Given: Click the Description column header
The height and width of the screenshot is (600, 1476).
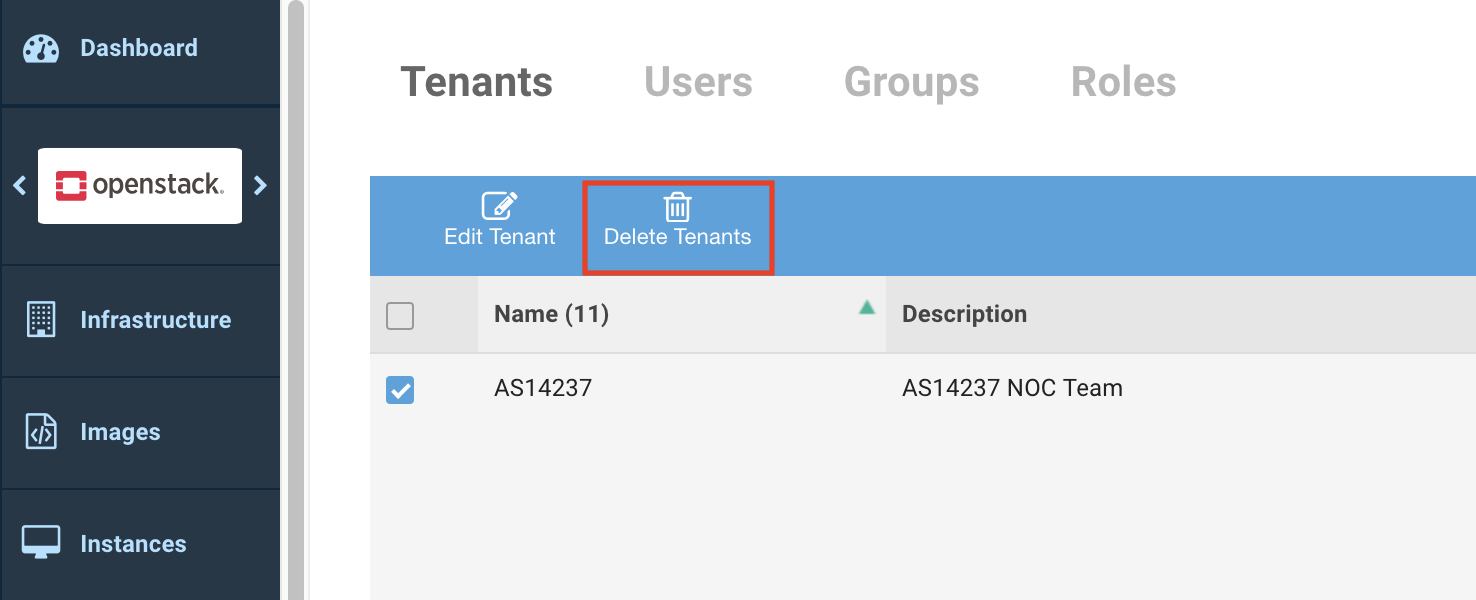Looking at the screenshot, I should 964,314.
